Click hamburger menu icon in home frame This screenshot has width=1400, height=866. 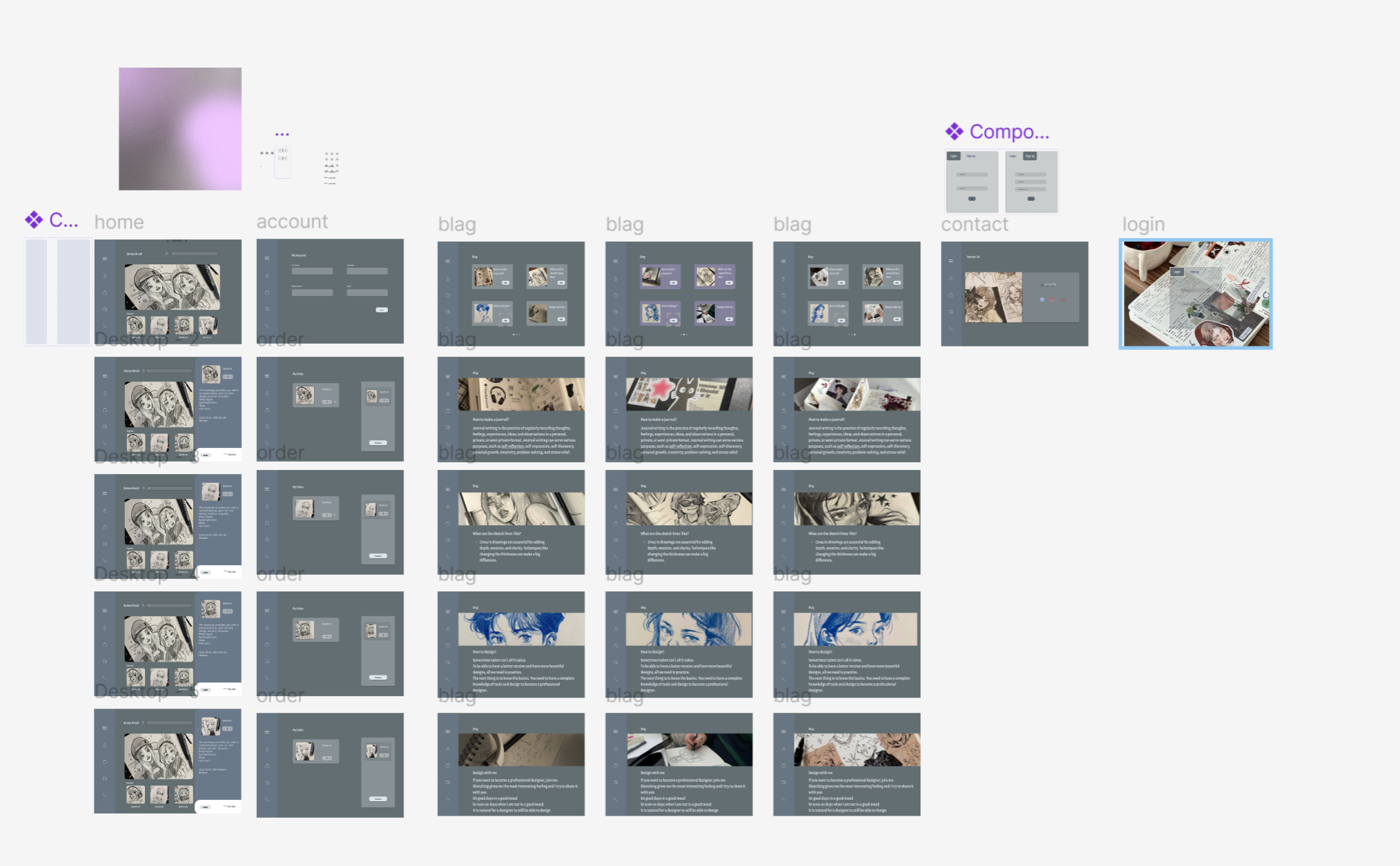(x=105, y=259)
